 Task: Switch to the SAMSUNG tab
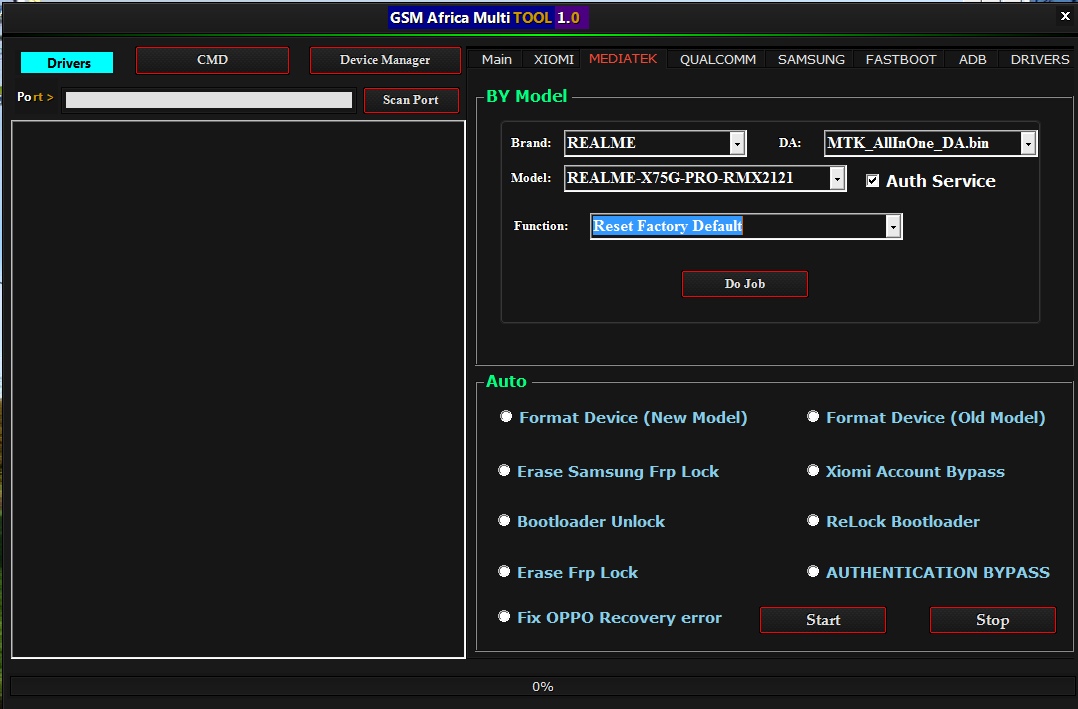(x=811, y=59)
